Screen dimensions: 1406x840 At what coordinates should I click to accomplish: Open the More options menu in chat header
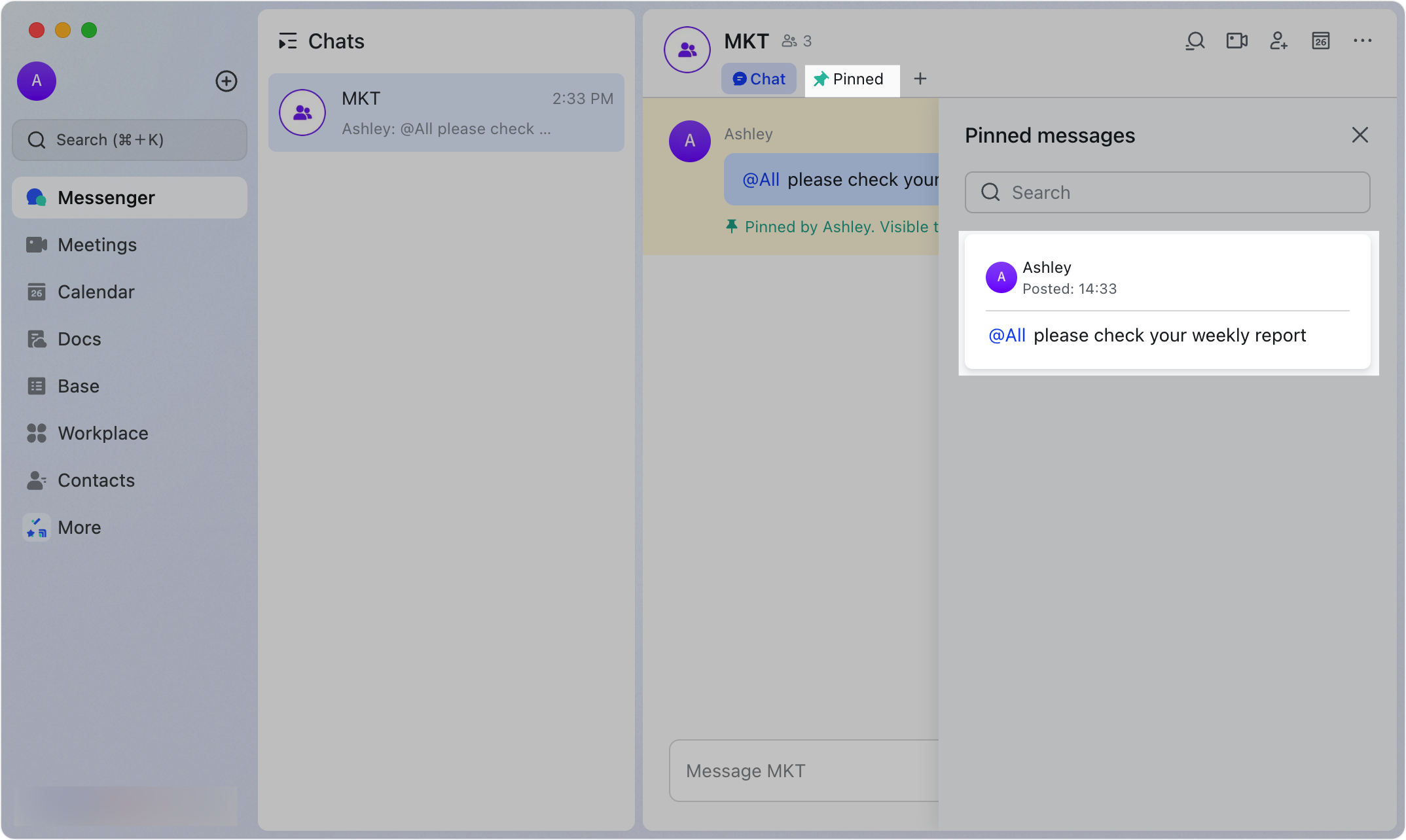[1362, 41]
